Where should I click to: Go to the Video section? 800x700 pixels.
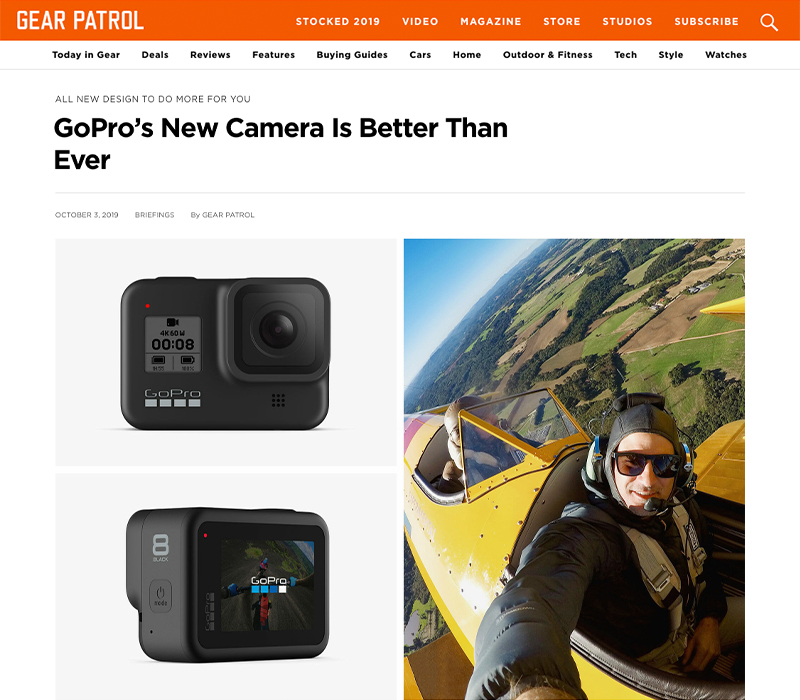tap(420, 21)
